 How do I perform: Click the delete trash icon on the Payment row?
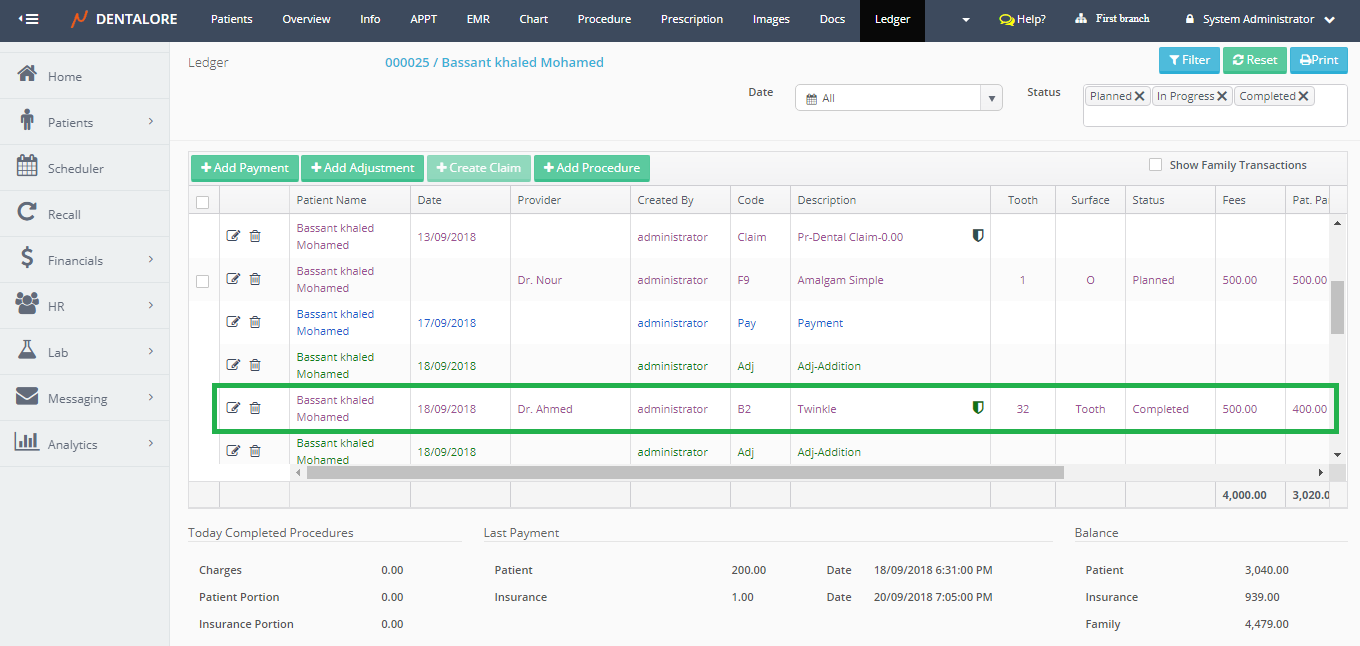coord(255,322)
